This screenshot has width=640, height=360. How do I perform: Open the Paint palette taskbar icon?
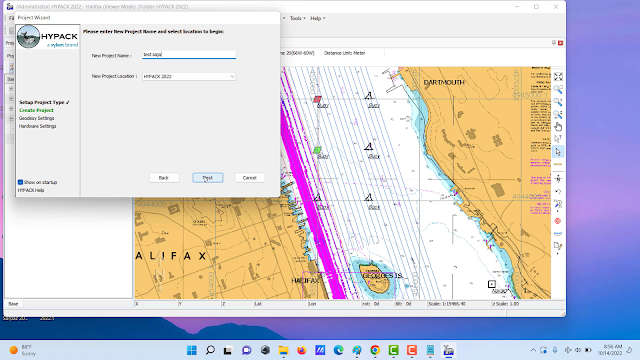pyautogui.click(x=357, y=350)
